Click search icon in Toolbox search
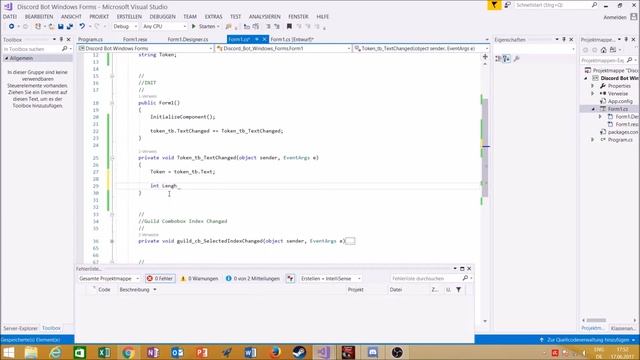Viewport: 640px width, 360px height. (x=64, y=49)
